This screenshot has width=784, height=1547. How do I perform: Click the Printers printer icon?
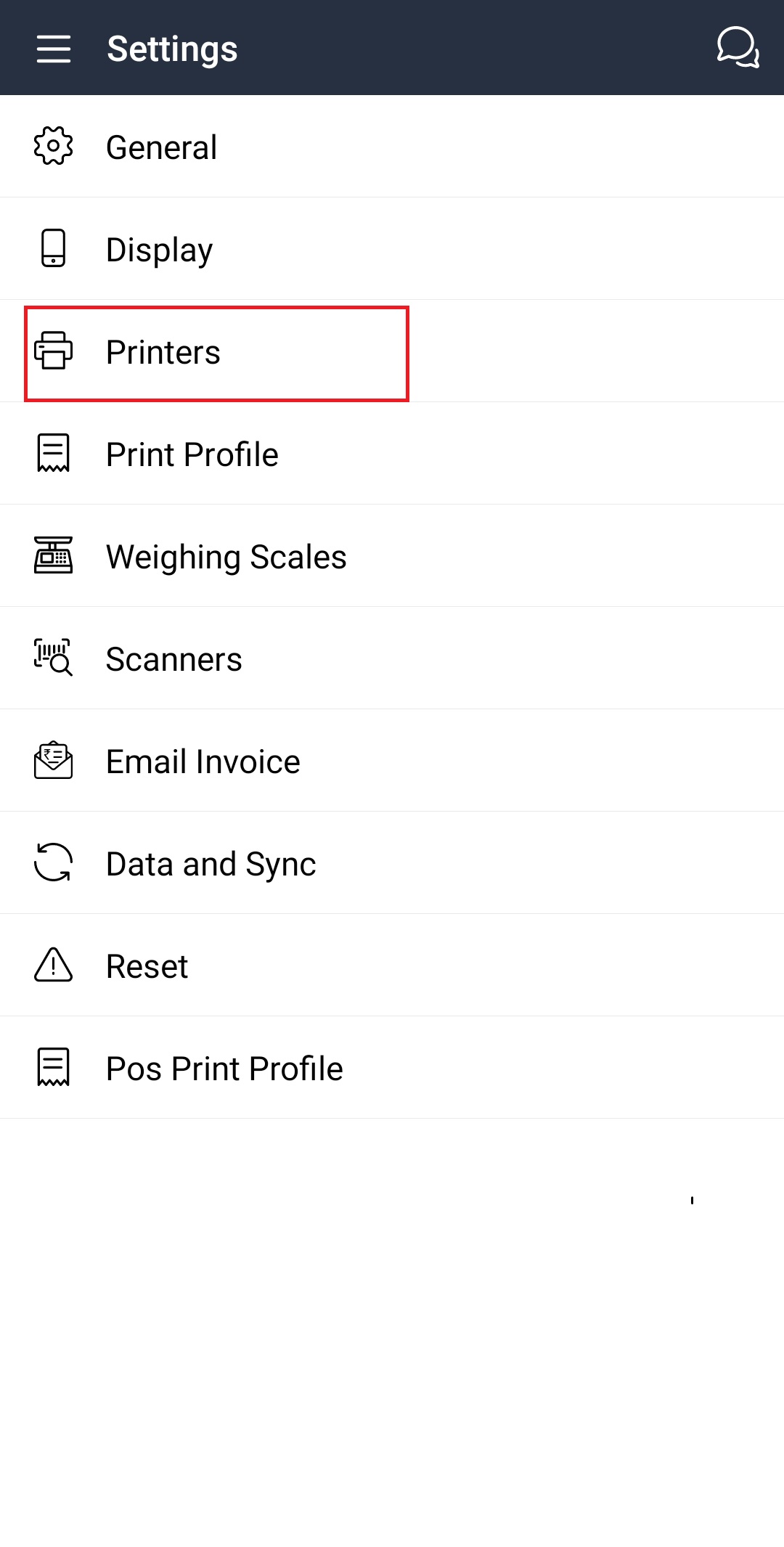tap(54, 351)
